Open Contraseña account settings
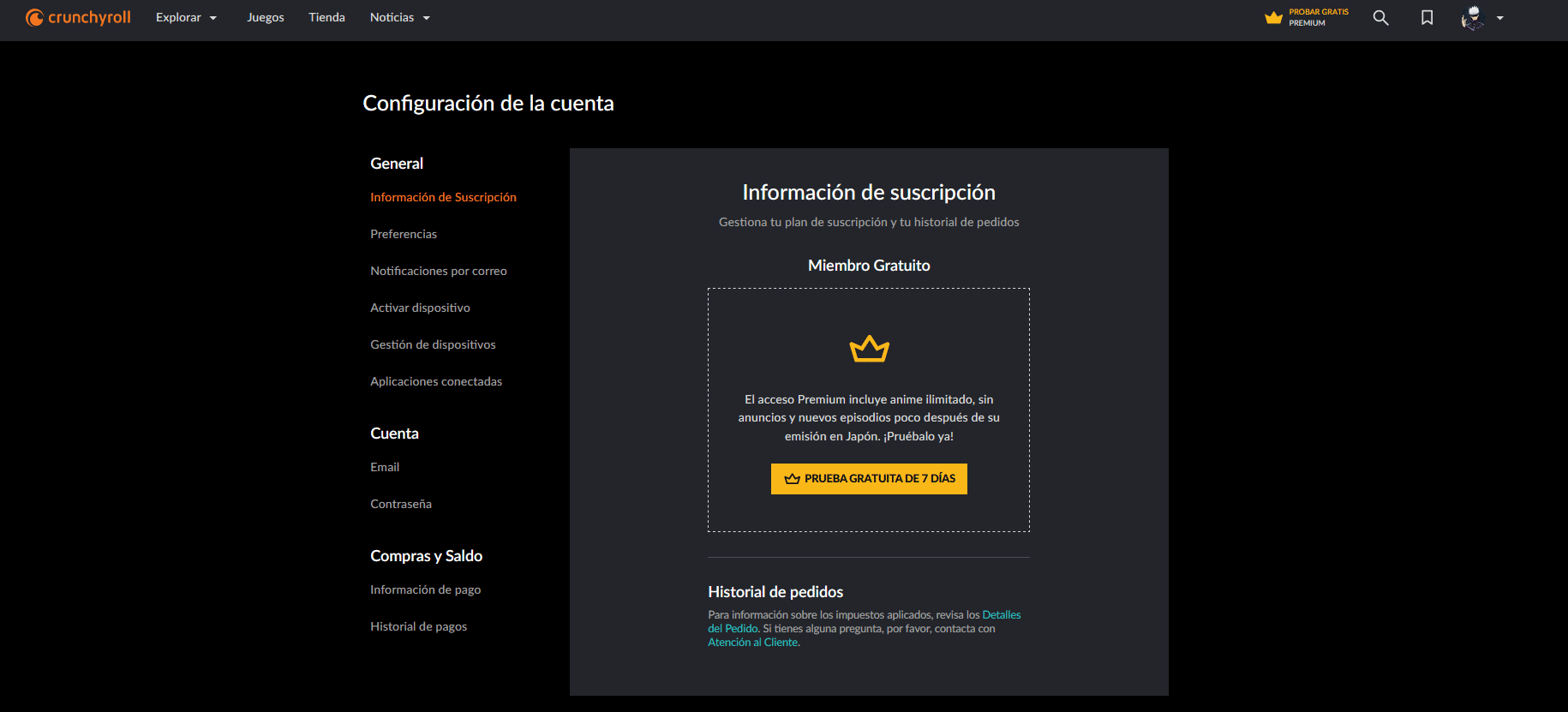Screen dimensions: 1568x712 401,504
